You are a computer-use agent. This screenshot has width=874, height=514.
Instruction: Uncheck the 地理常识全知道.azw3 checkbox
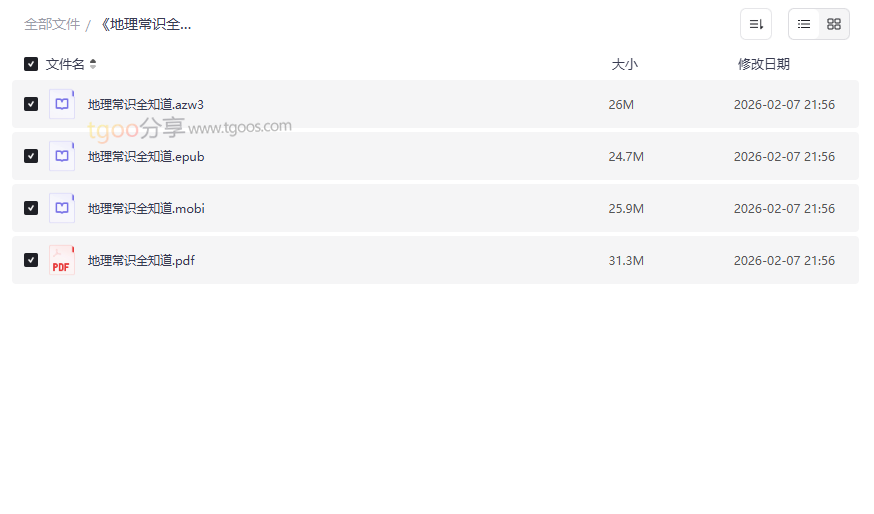[31, 104]
